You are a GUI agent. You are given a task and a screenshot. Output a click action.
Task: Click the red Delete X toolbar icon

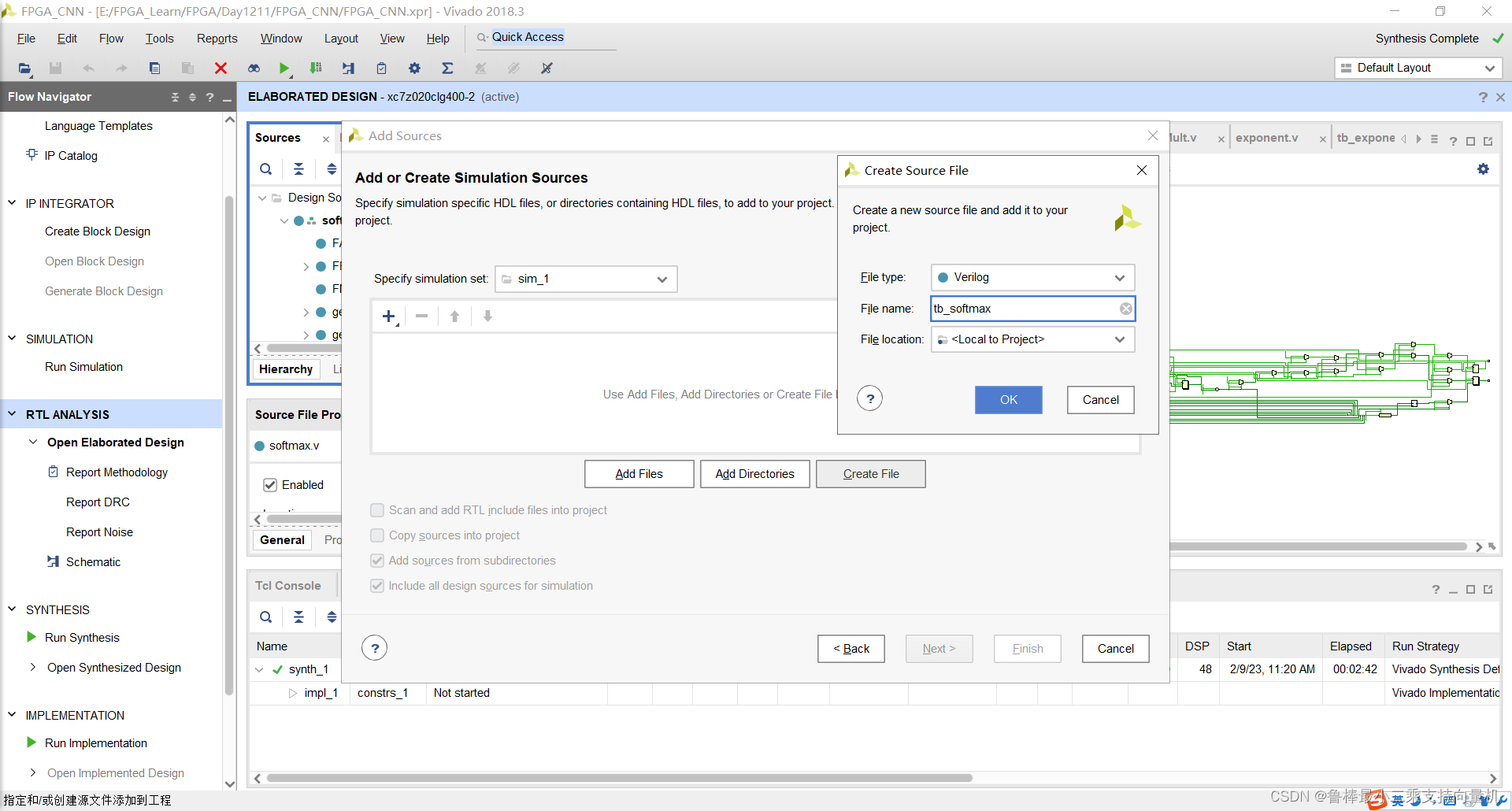click(220, 69)
